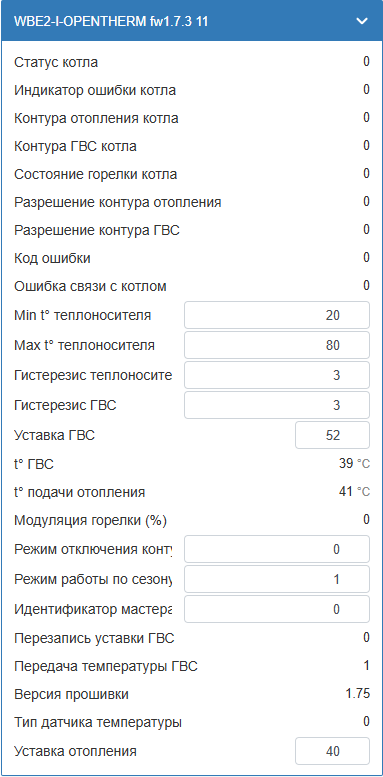Edit the Max t° теплоносителя field

click(x=277, y=345)
